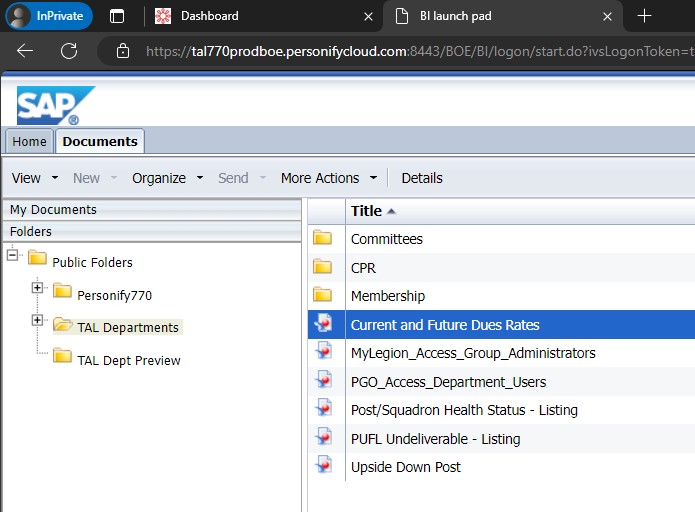Select the Personify770 folder
The width and height of the screenshot is (695, 512).
pos(114,295)
